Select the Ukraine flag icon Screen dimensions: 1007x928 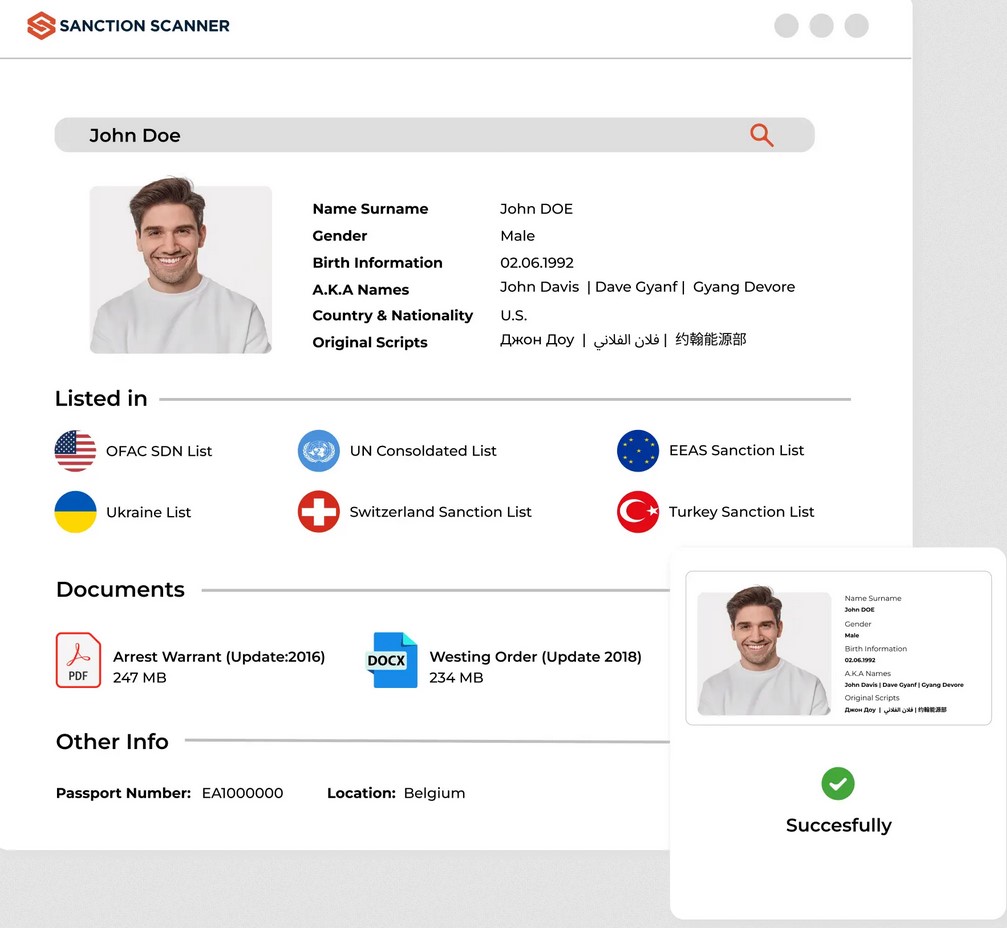75,512
